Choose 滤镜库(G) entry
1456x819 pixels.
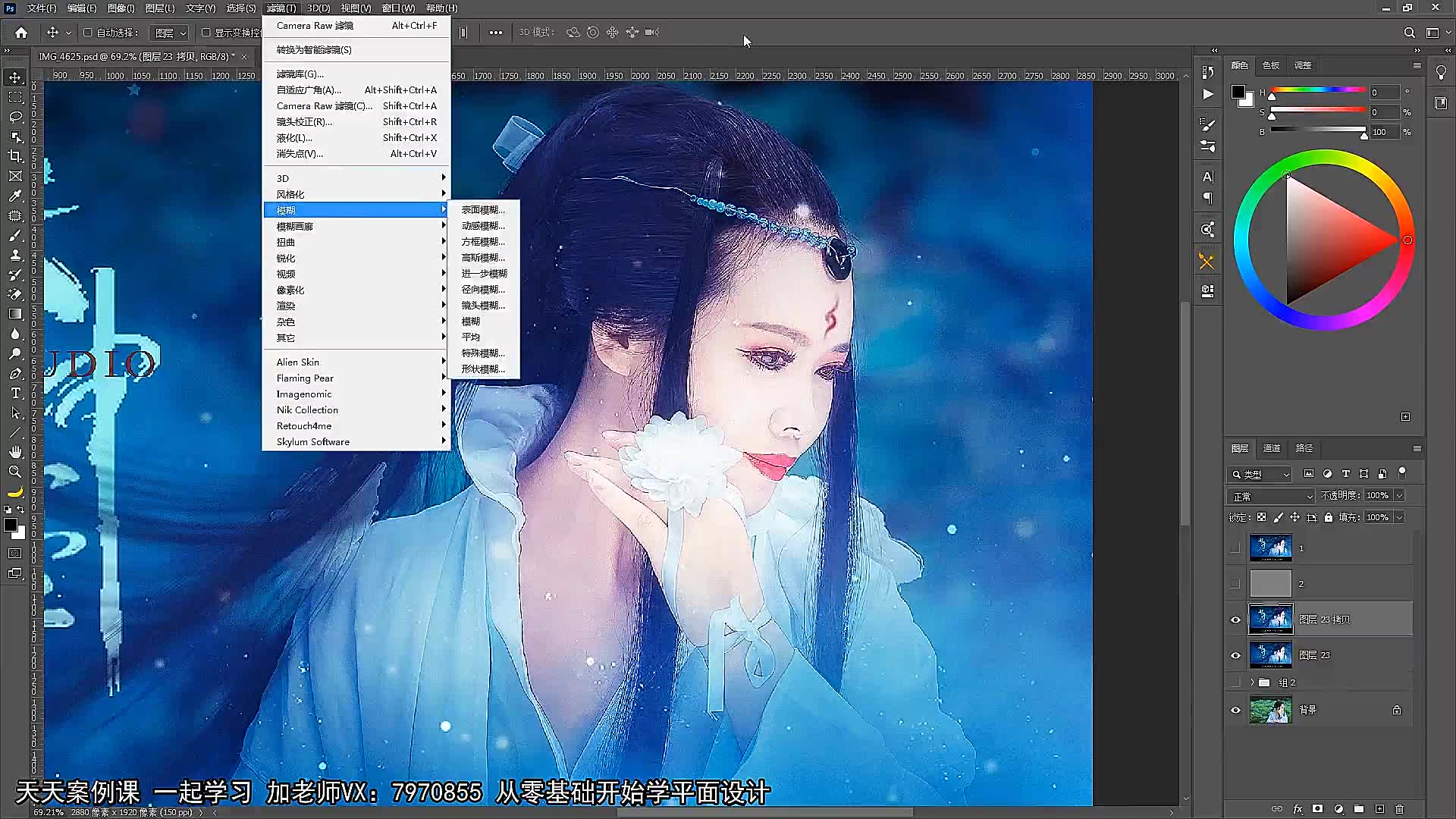click(356, 74)
